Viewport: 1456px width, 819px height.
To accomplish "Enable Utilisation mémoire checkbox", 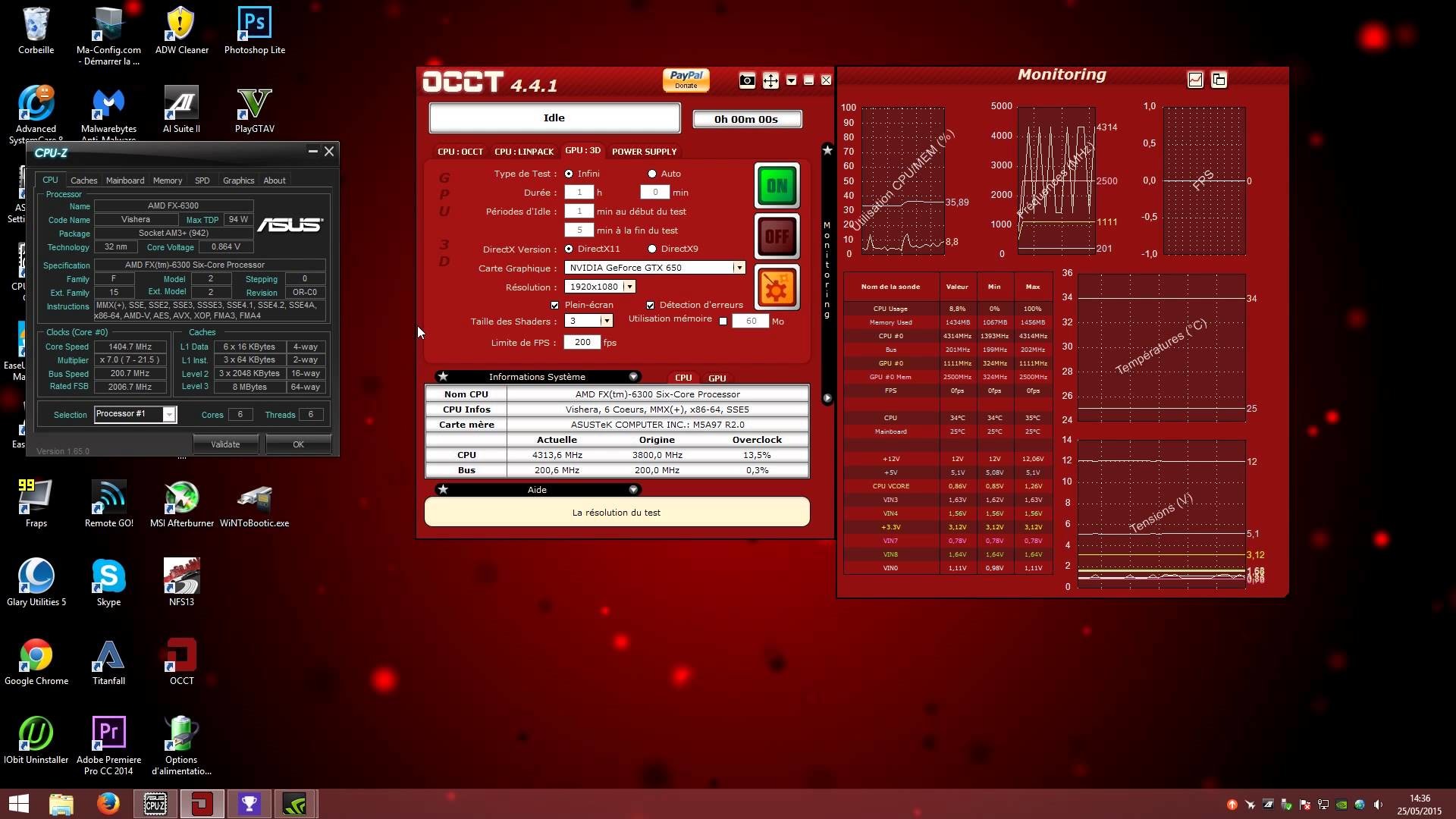I will coord(723,321).
